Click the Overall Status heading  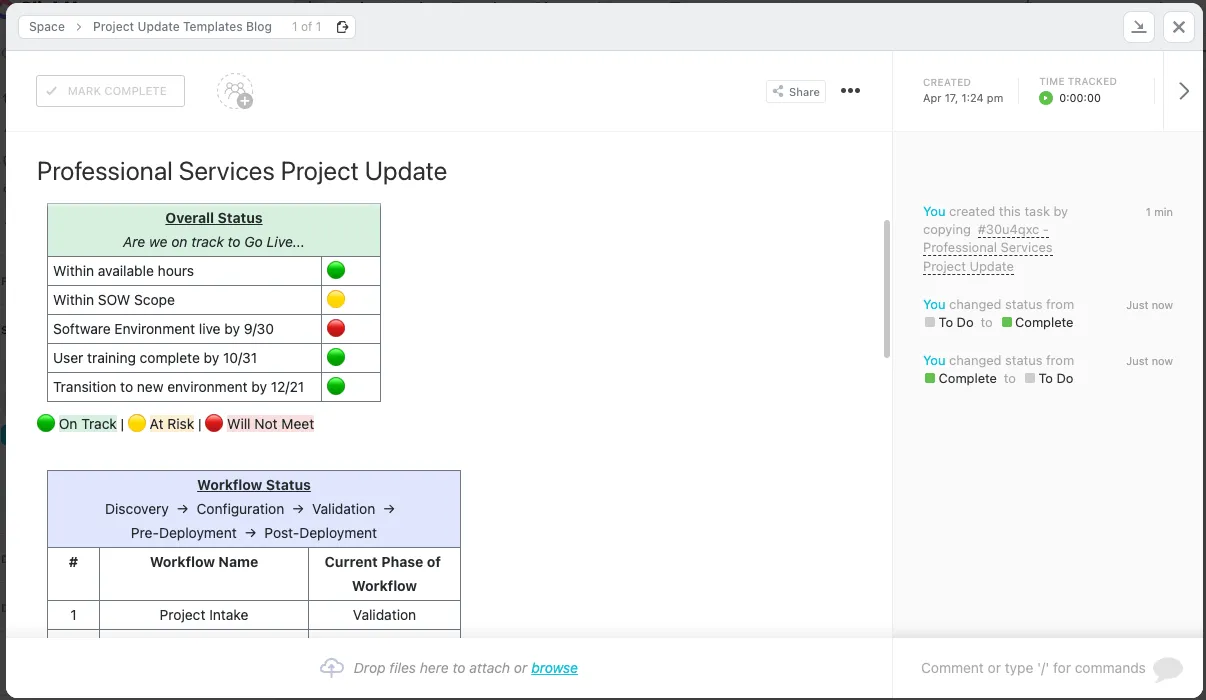point(214,218)
